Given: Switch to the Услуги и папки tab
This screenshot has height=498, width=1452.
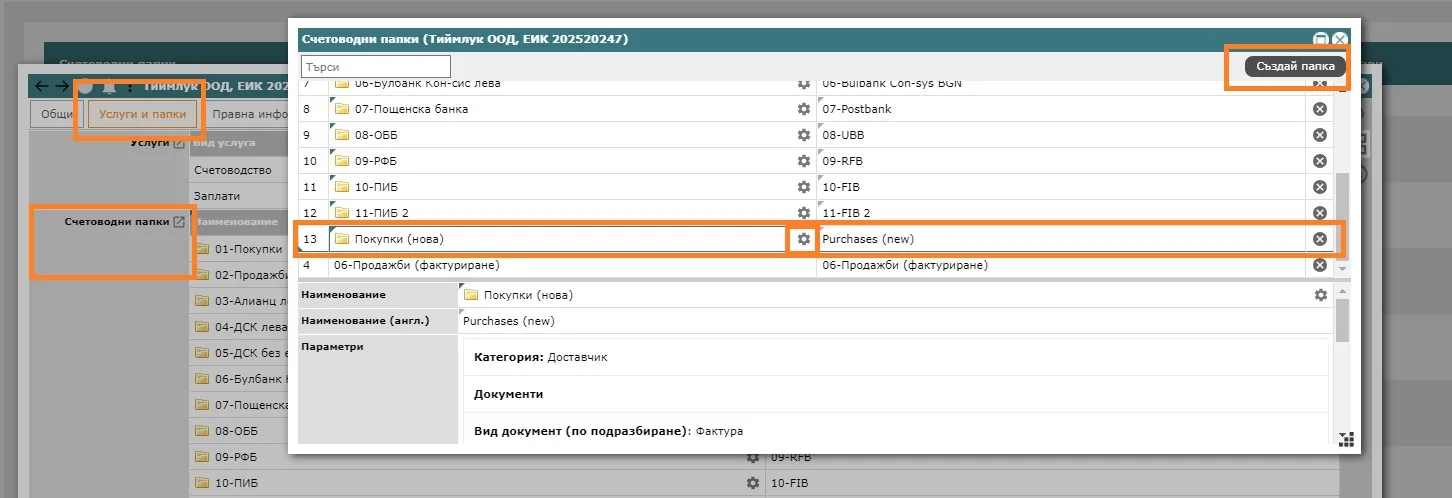Looking at the screenshot, I should click(142, 114).
